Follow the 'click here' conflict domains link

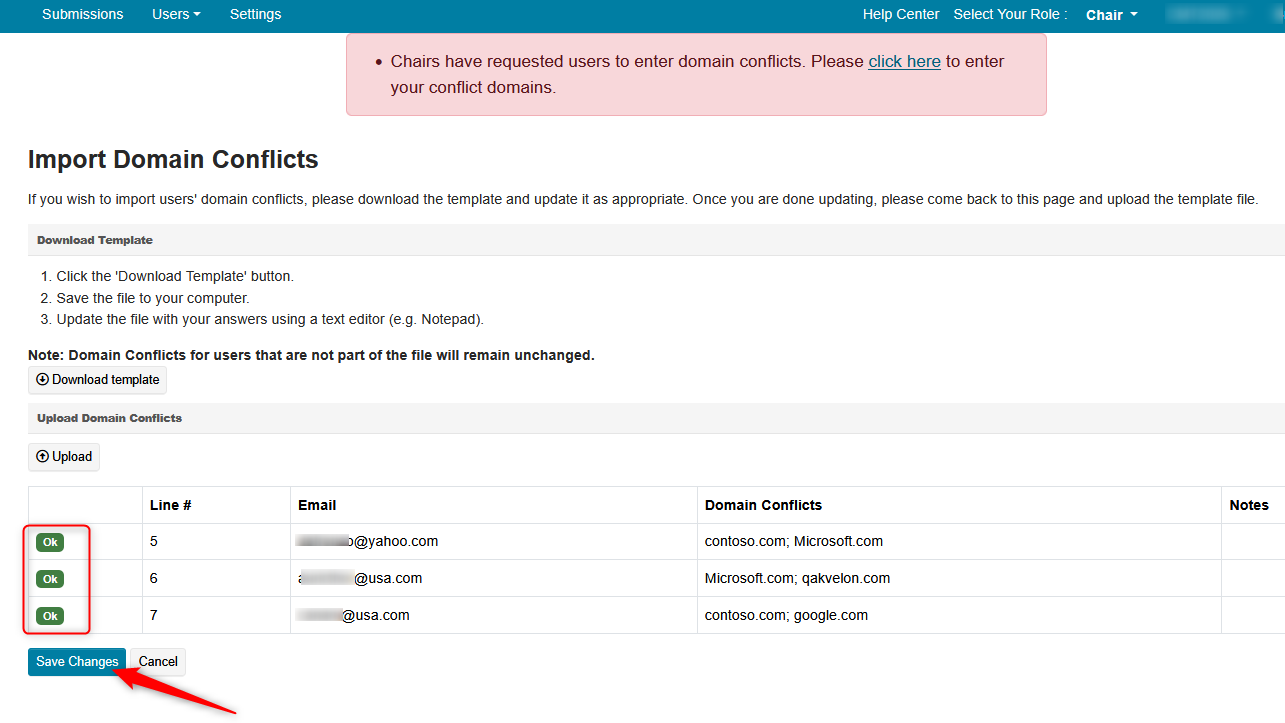coord(904,61)
